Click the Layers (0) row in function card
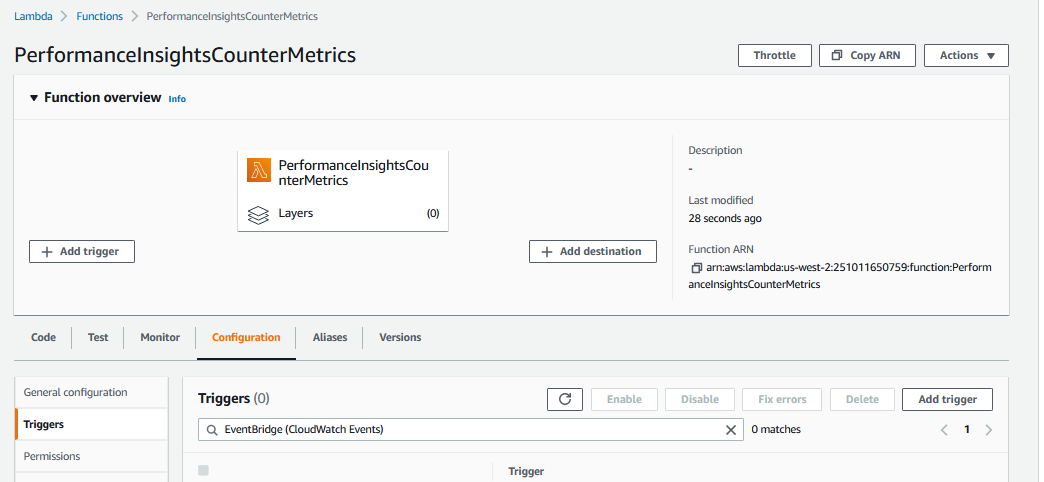Screen dimensions: 1044x482 tap(343, 214)
